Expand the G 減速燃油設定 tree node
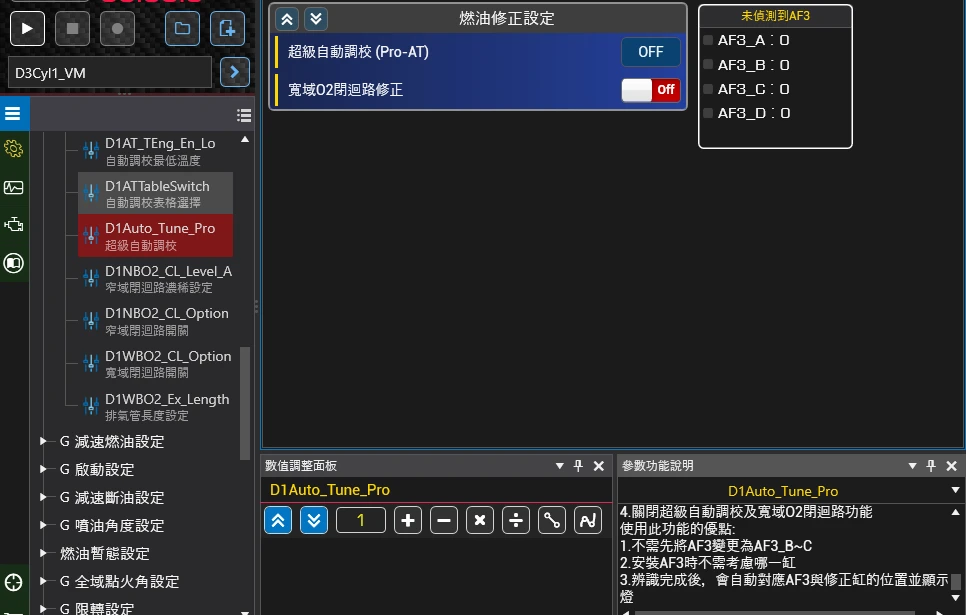966x615 pixels. 43,441
